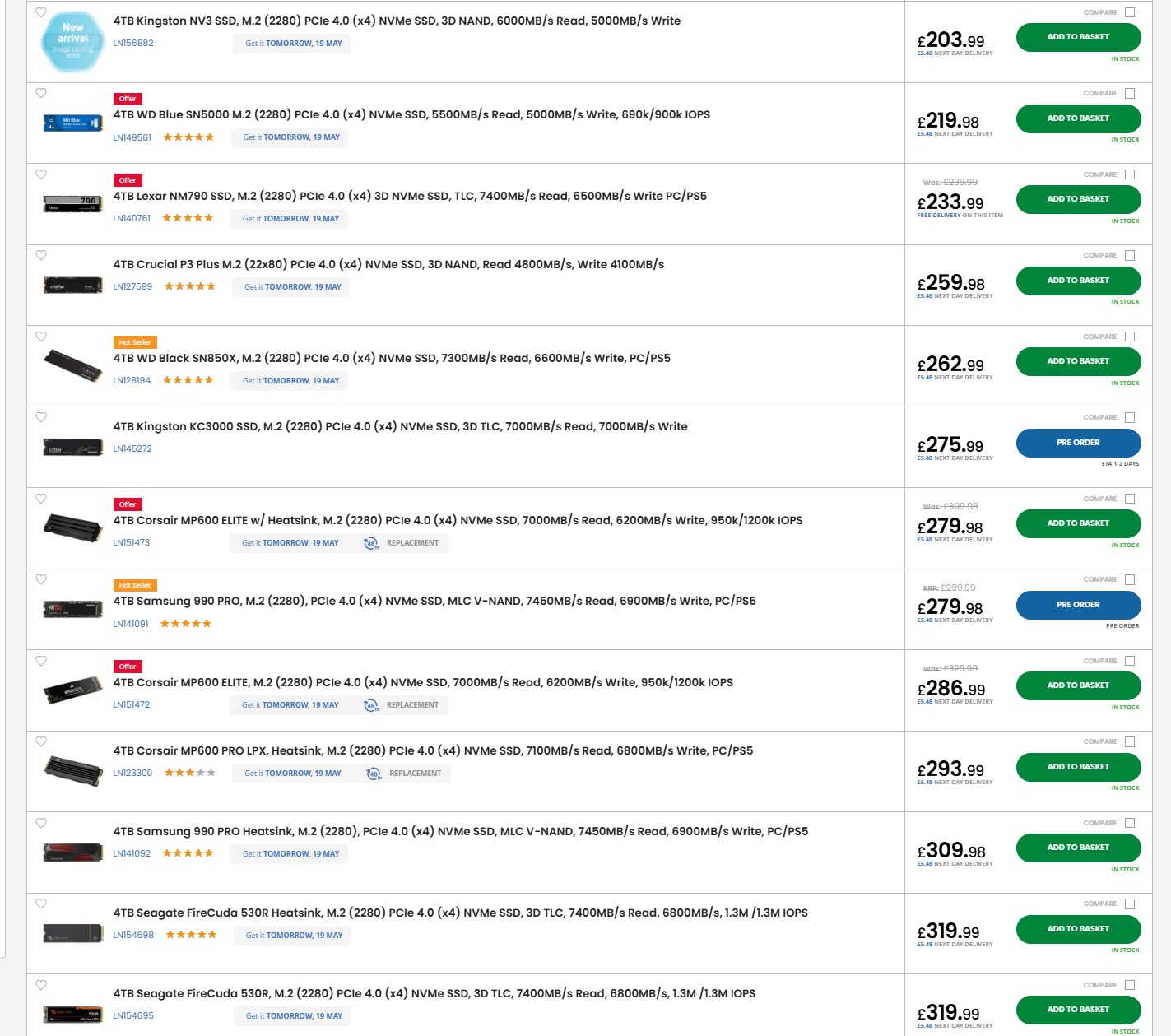Viewport: 1171px width, 1036px height.
Task: Open 4TB Crucial P3 Plus product title
Action: pos(388,264)
